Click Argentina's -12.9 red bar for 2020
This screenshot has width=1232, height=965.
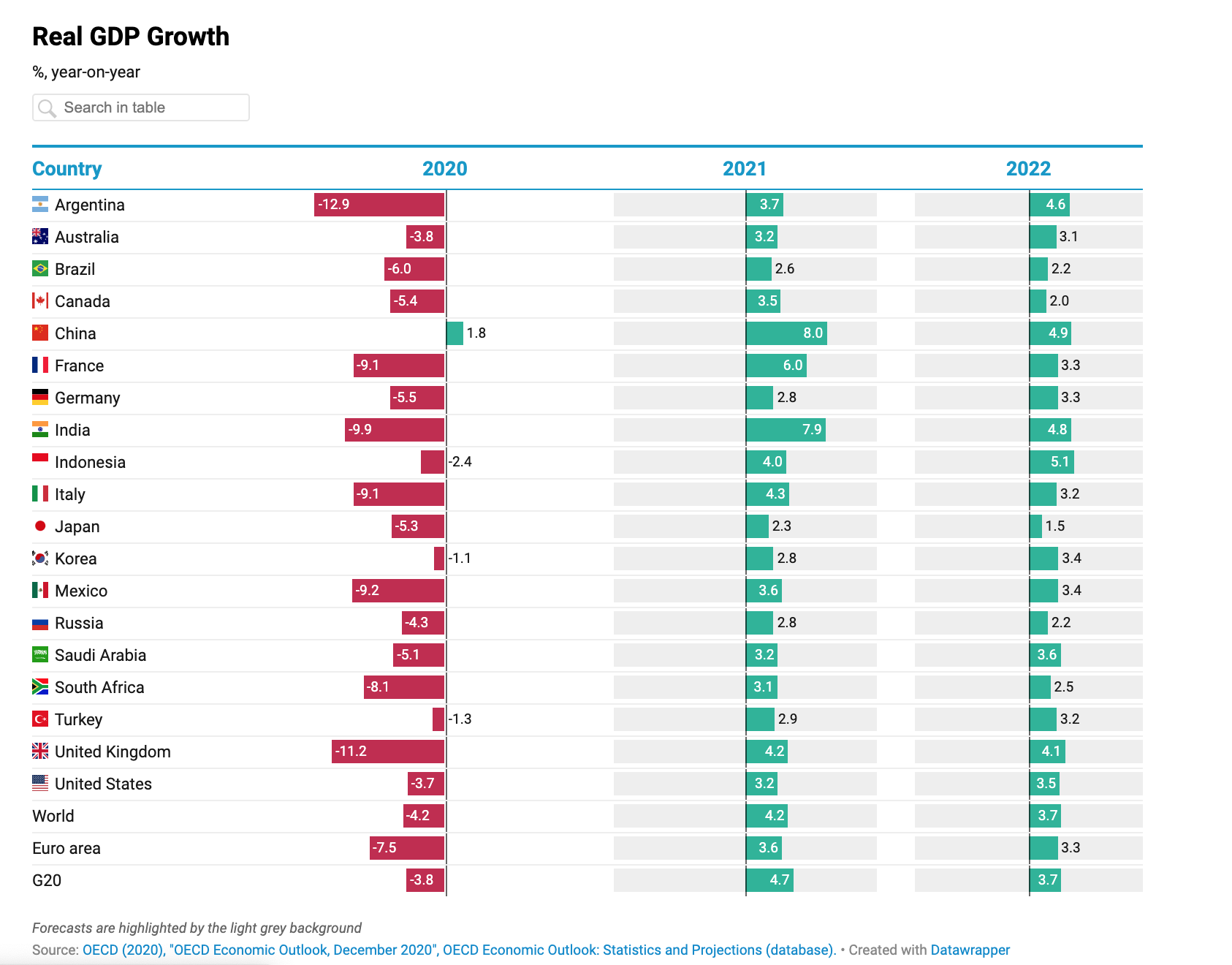coord(379,205)
